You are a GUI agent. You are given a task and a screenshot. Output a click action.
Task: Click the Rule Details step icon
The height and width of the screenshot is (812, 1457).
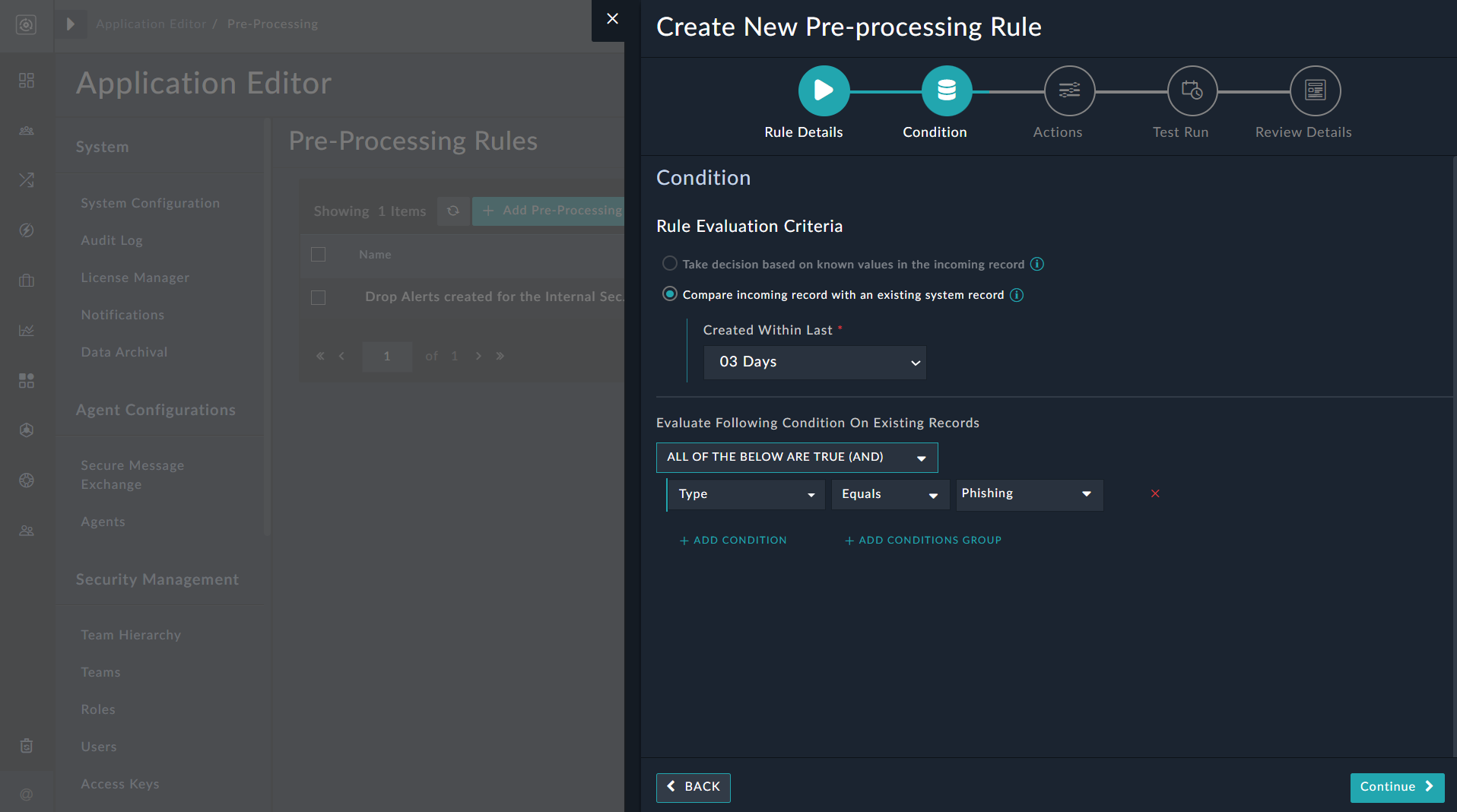(824, 90)
